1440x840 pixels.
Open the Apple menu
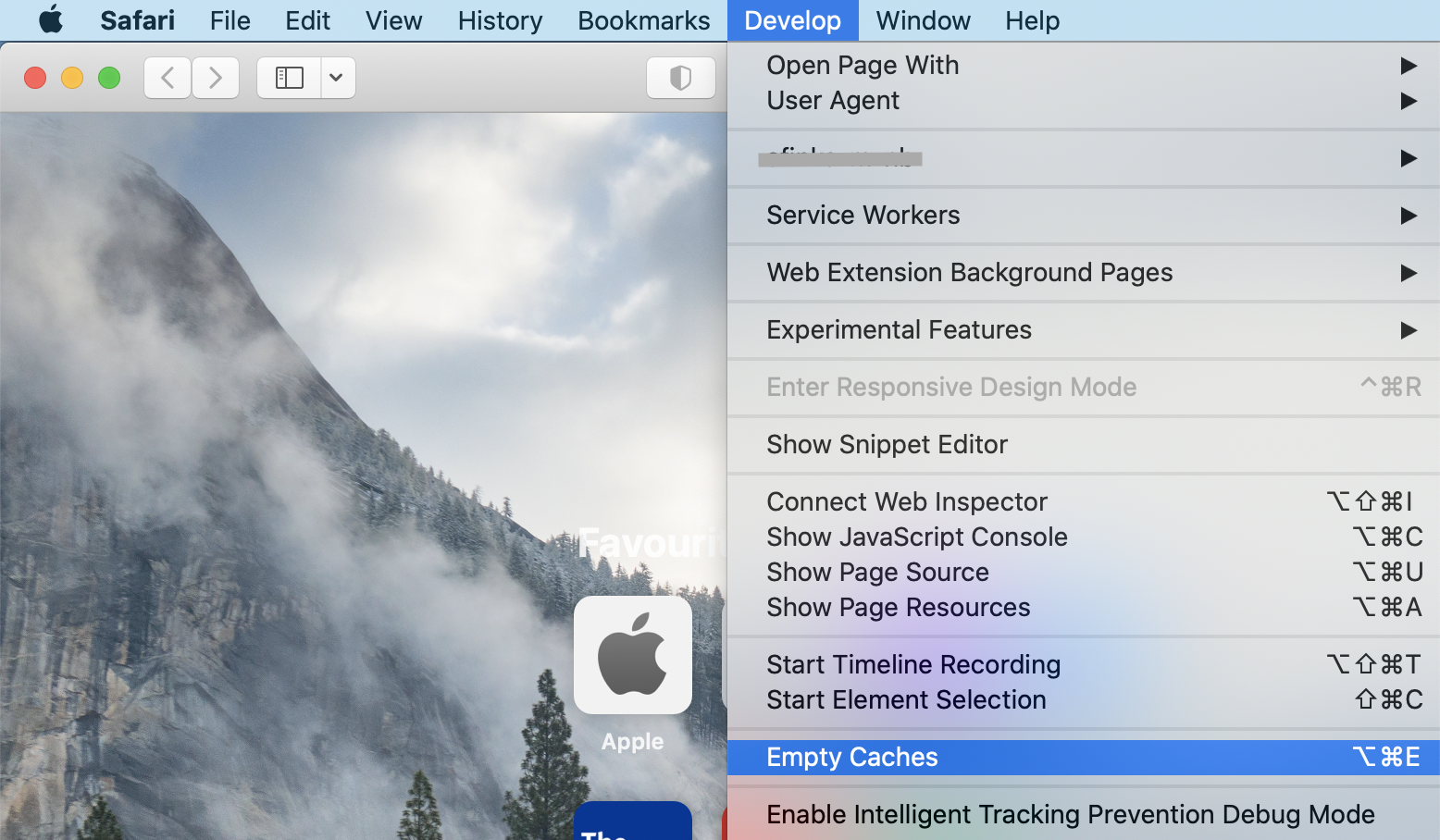51,19
